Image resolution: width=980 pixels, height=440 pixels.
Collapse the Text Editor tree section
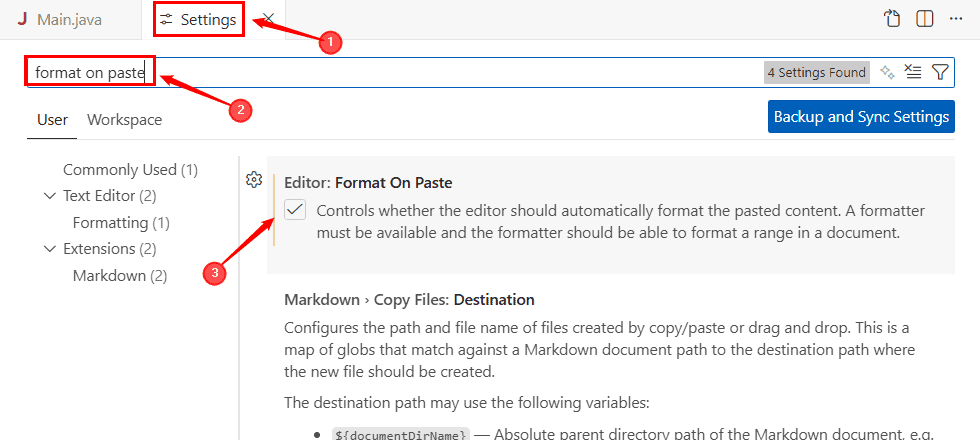click(50, 196)
